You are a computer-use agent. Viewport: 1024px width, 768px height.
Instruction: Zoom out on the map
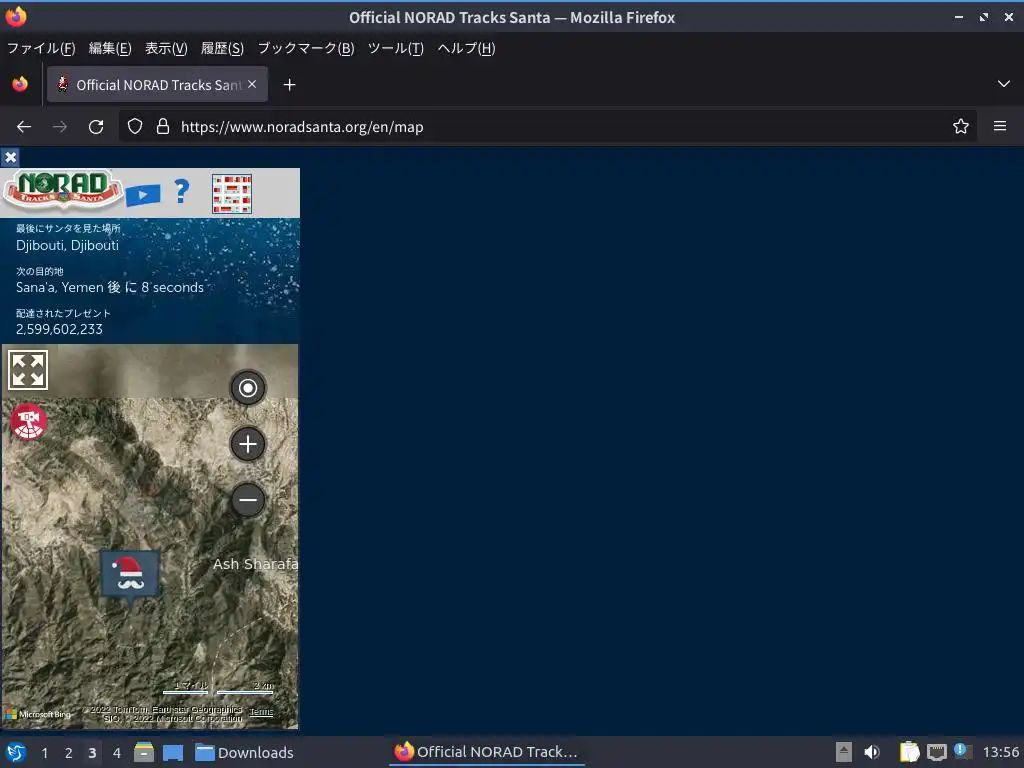pos(248,501)
